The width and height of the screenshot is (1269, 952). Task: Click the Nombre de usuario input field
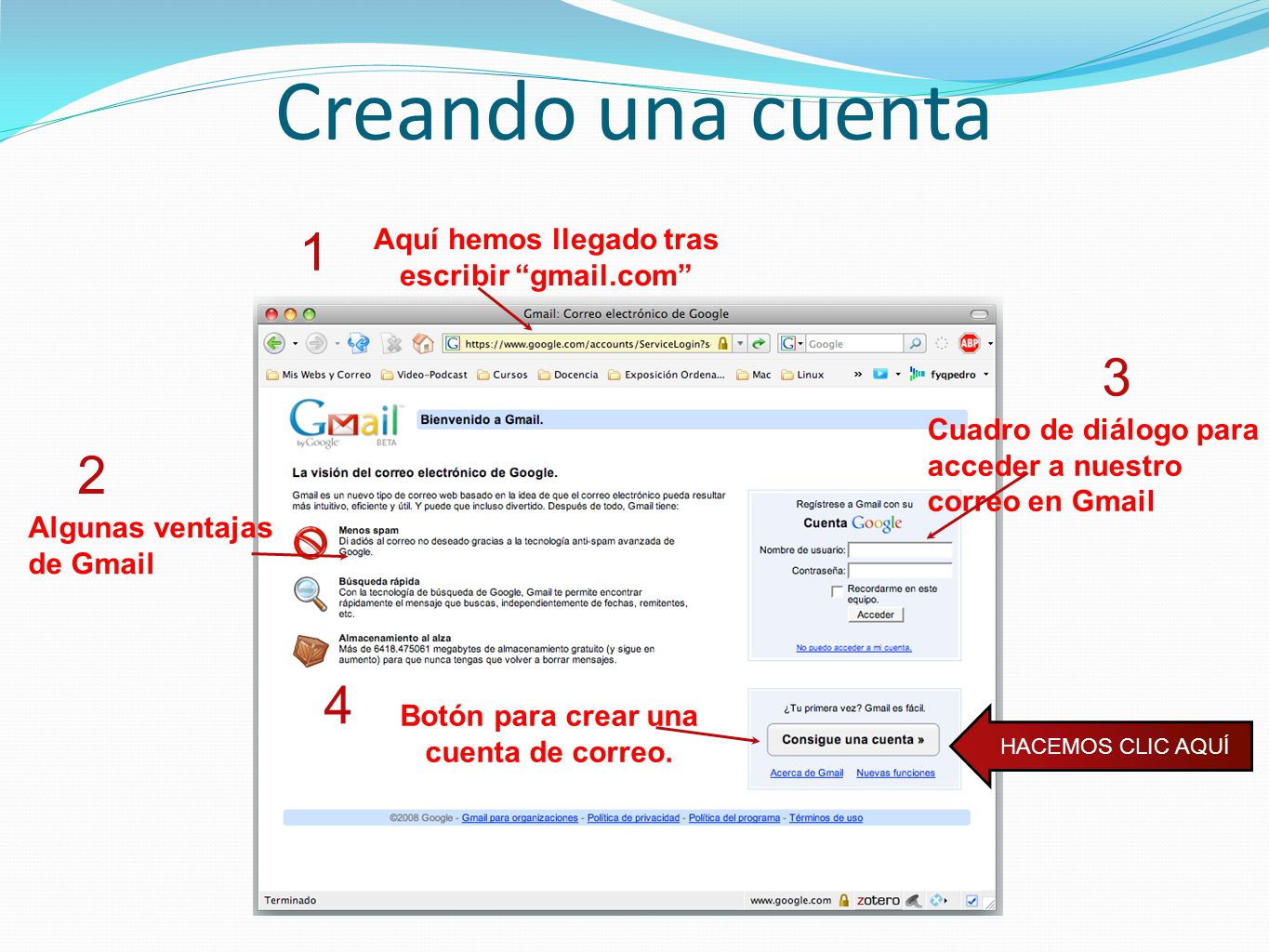click(x=900, y=550)
